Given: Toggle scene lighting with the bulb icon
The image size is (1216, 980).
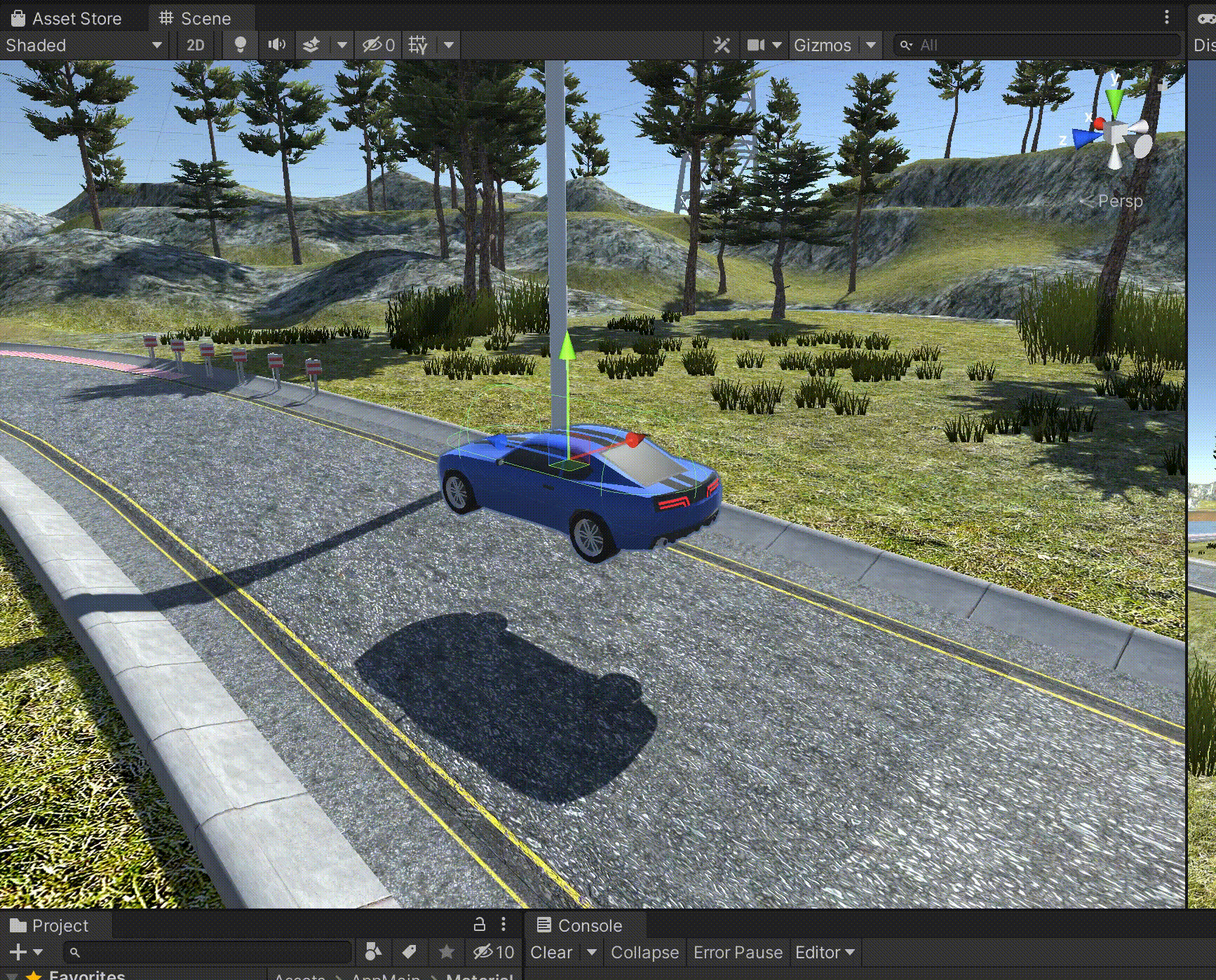Looking at the screenshot, I should tap(240, 46).
